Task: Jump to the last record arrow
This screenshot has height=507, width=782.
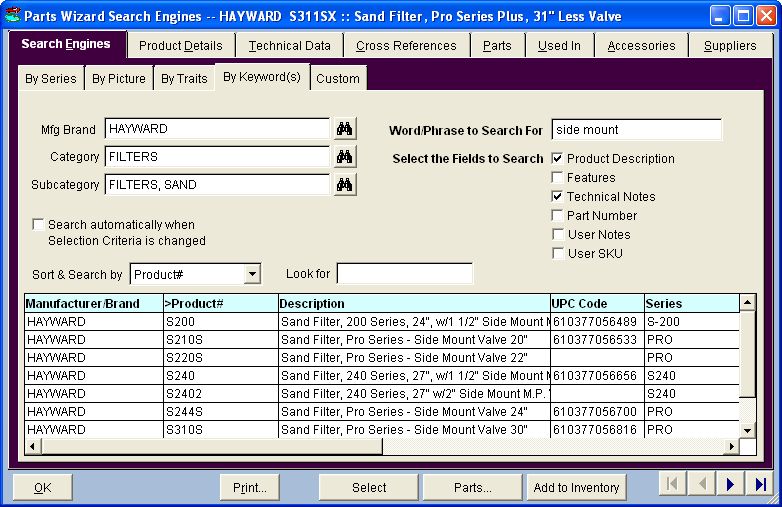Action: click(x=761, y=484)
